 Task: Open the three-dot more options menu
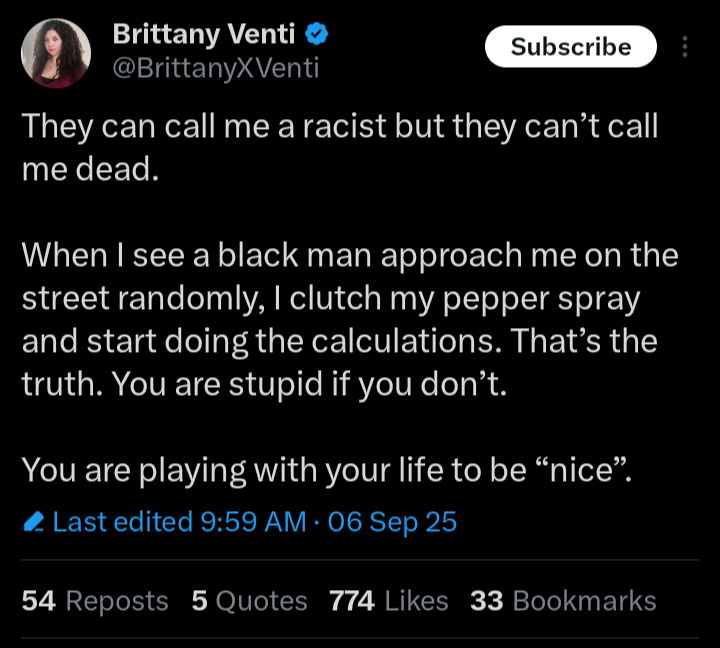tap(684, 47)
